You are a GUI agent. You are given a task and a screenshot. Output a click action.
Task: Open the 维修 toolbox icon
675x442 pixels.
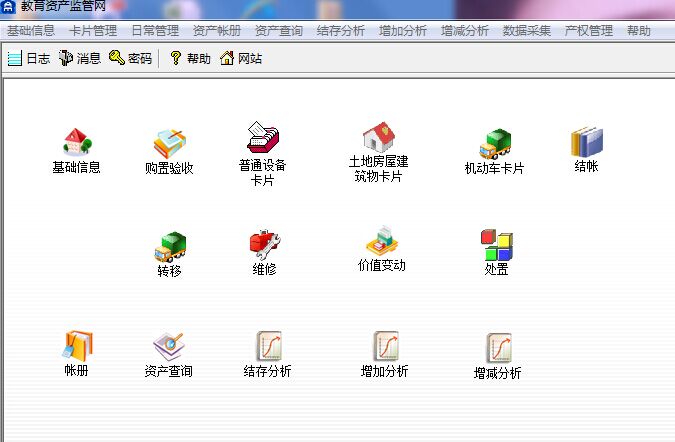point(265,245)
